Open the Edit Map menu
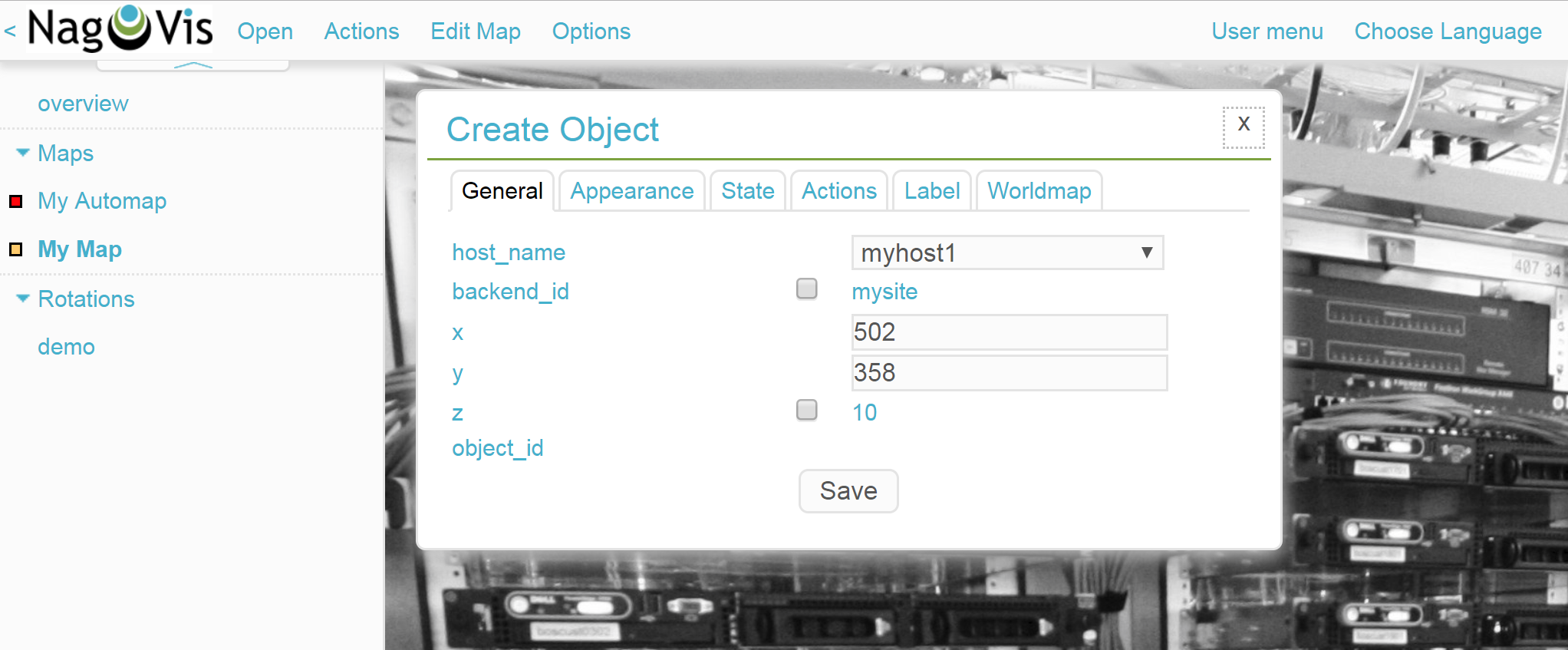Screen dimensions: 1568x650 475,31
